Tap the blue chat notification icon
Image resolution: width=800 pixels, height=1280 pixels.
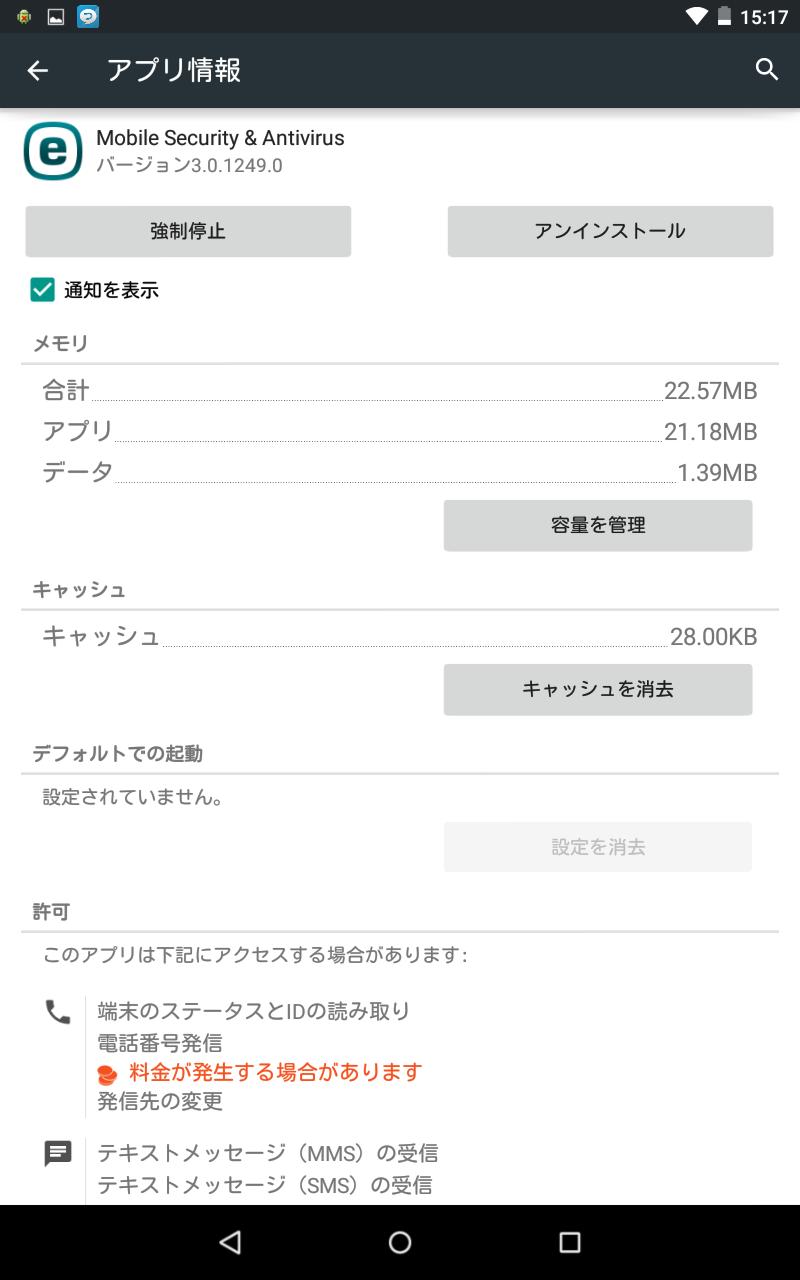click(89, 17)
